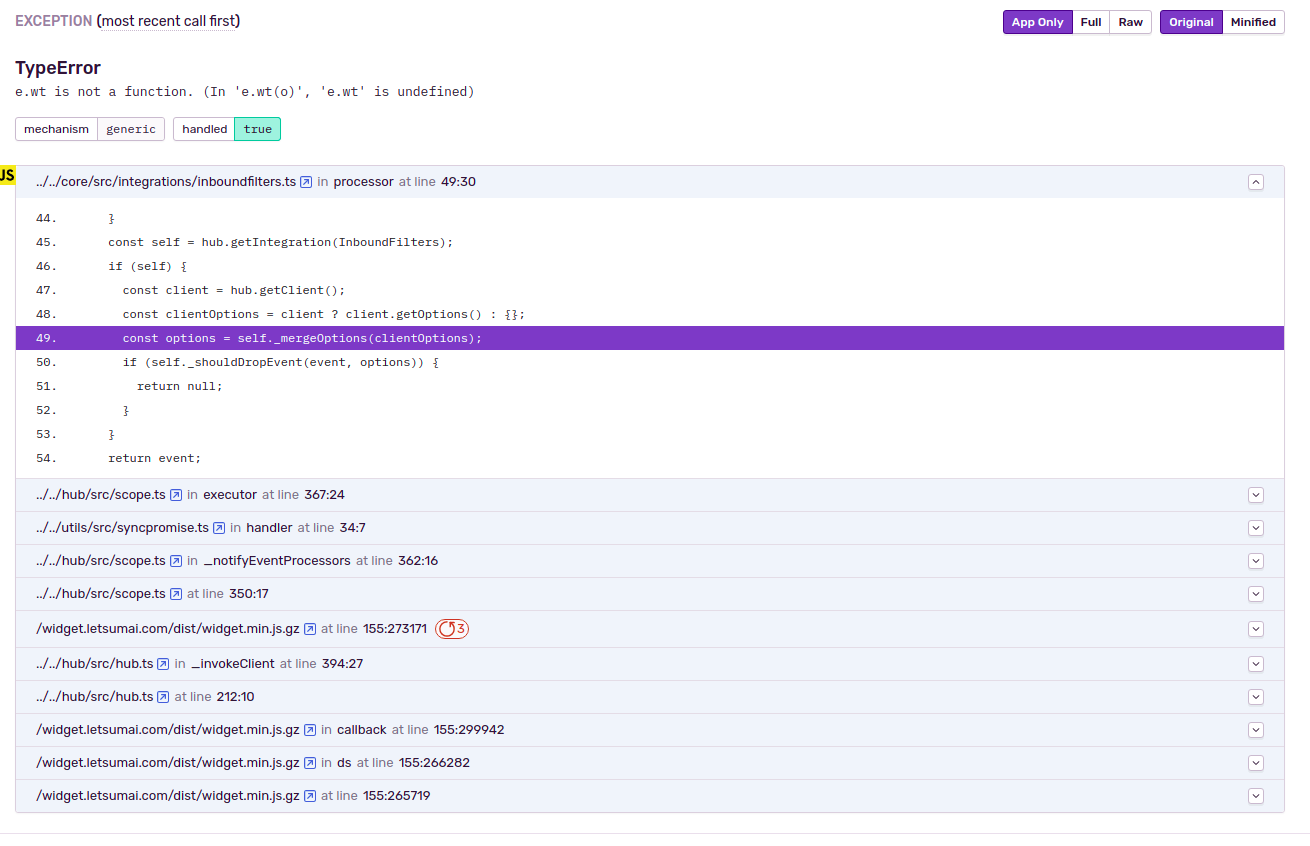Click code line 54 return event
This screenshot has width=1310, height=846.
[650, 458]
